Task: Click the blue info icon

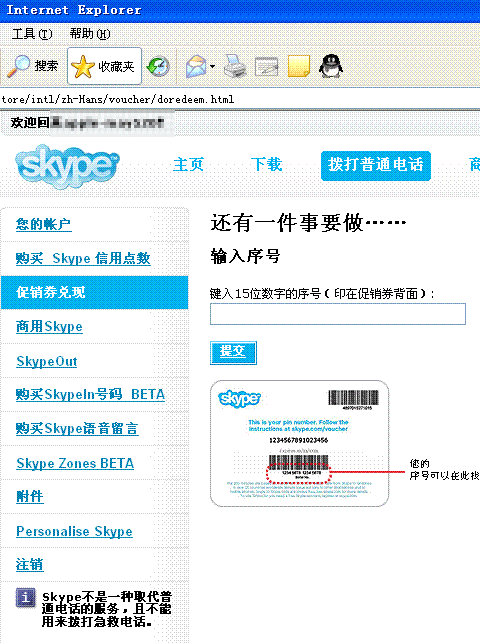Action: coord(25,598)
